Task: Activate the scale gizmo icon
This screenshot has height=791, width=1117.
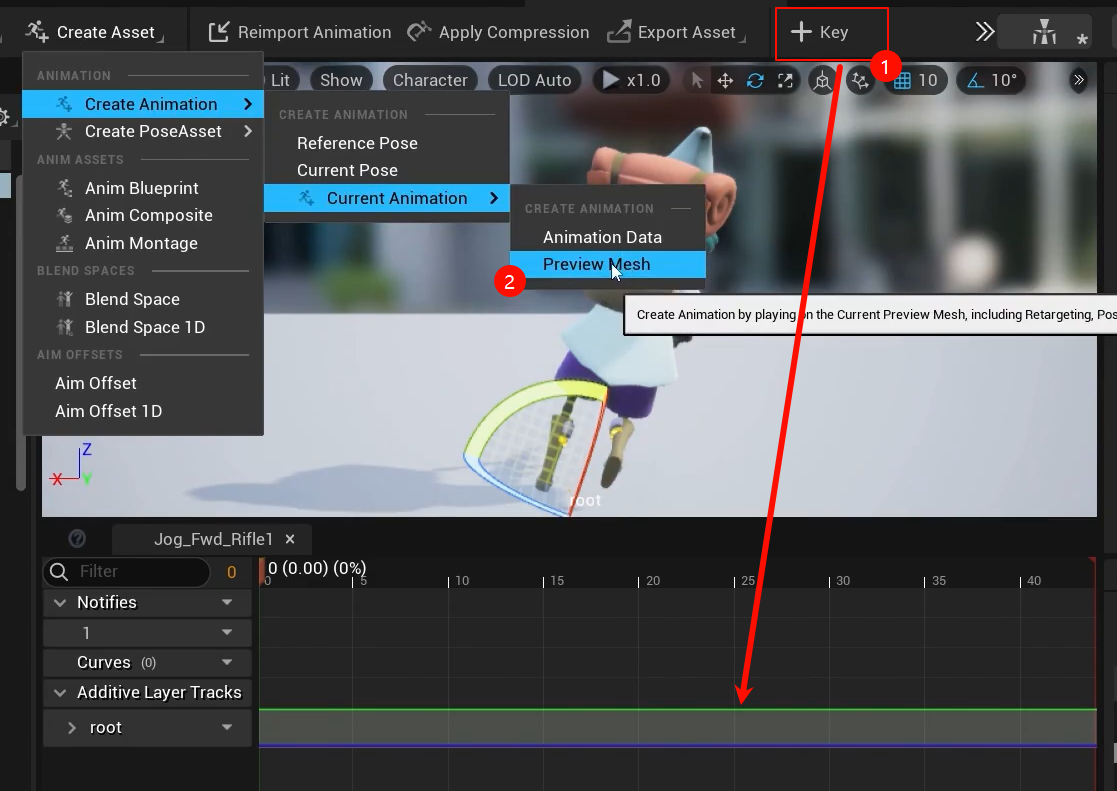Action: tap(785, 81)
